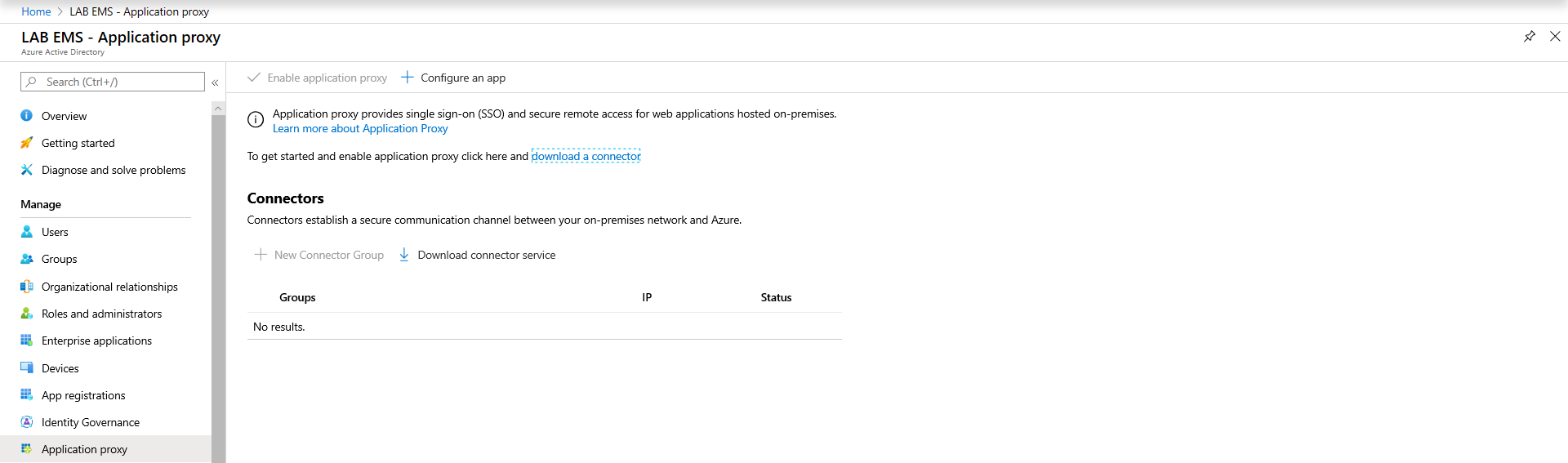Click Download connector service button
Screen dimensions: 1568x463
(477, 255)
